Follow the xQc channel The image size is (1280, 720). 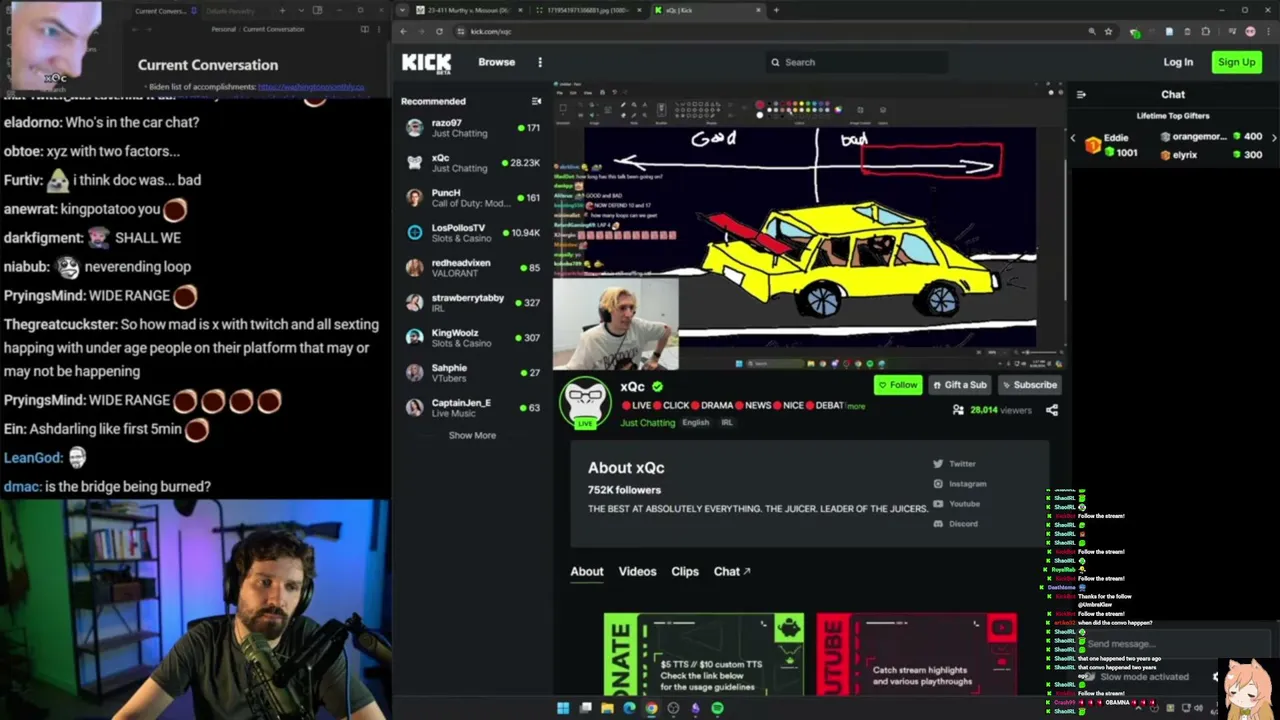[897, 385]
